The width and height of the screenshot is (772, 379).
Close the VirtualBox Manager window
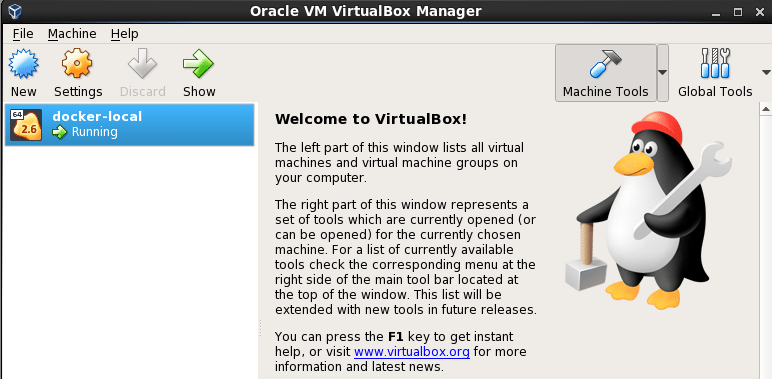[x=759, y=12]
